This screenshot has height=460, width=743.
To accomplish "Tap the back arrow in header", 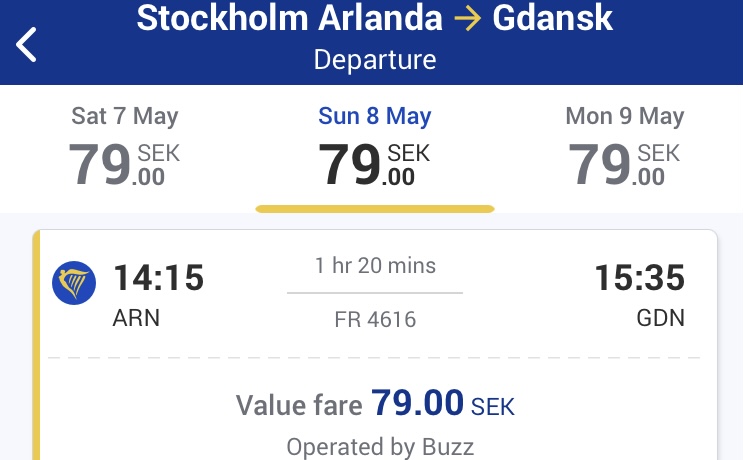I will point(26,44).
